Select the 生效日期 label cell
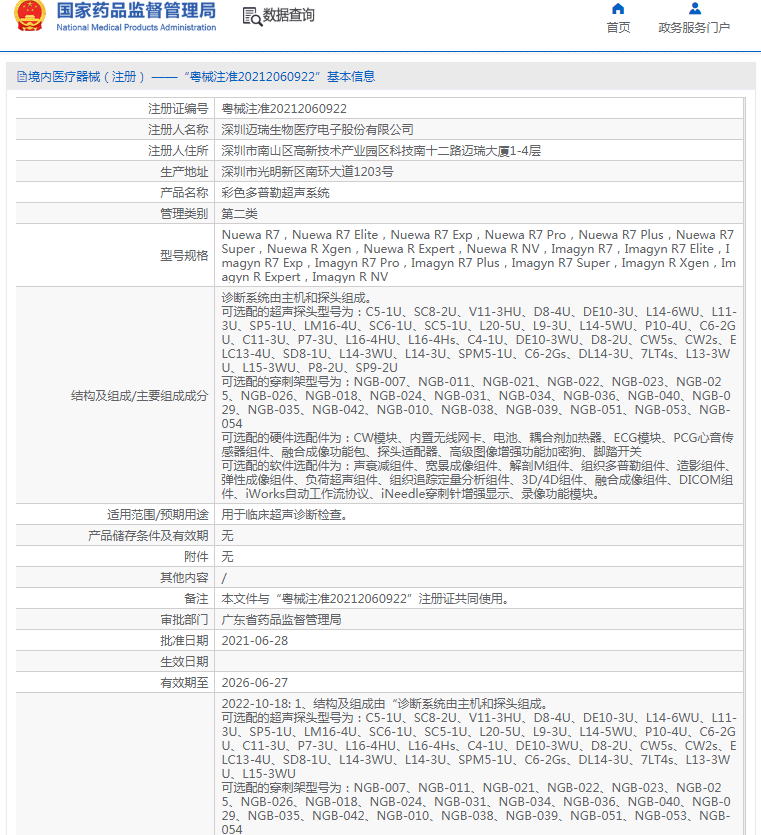Viewport: 761px width, 835px height. pyautogui.click(x=114, y=662)
